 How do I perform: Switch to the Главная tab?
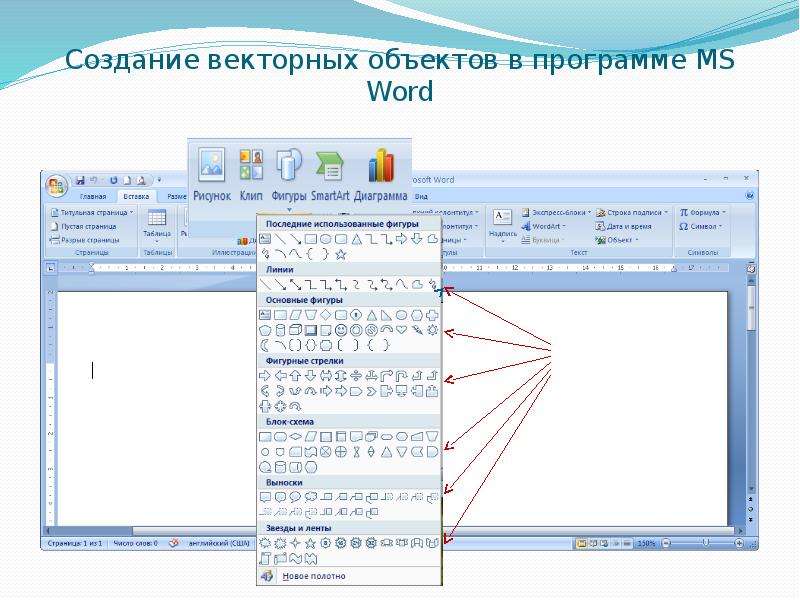(x=93, y=196)
